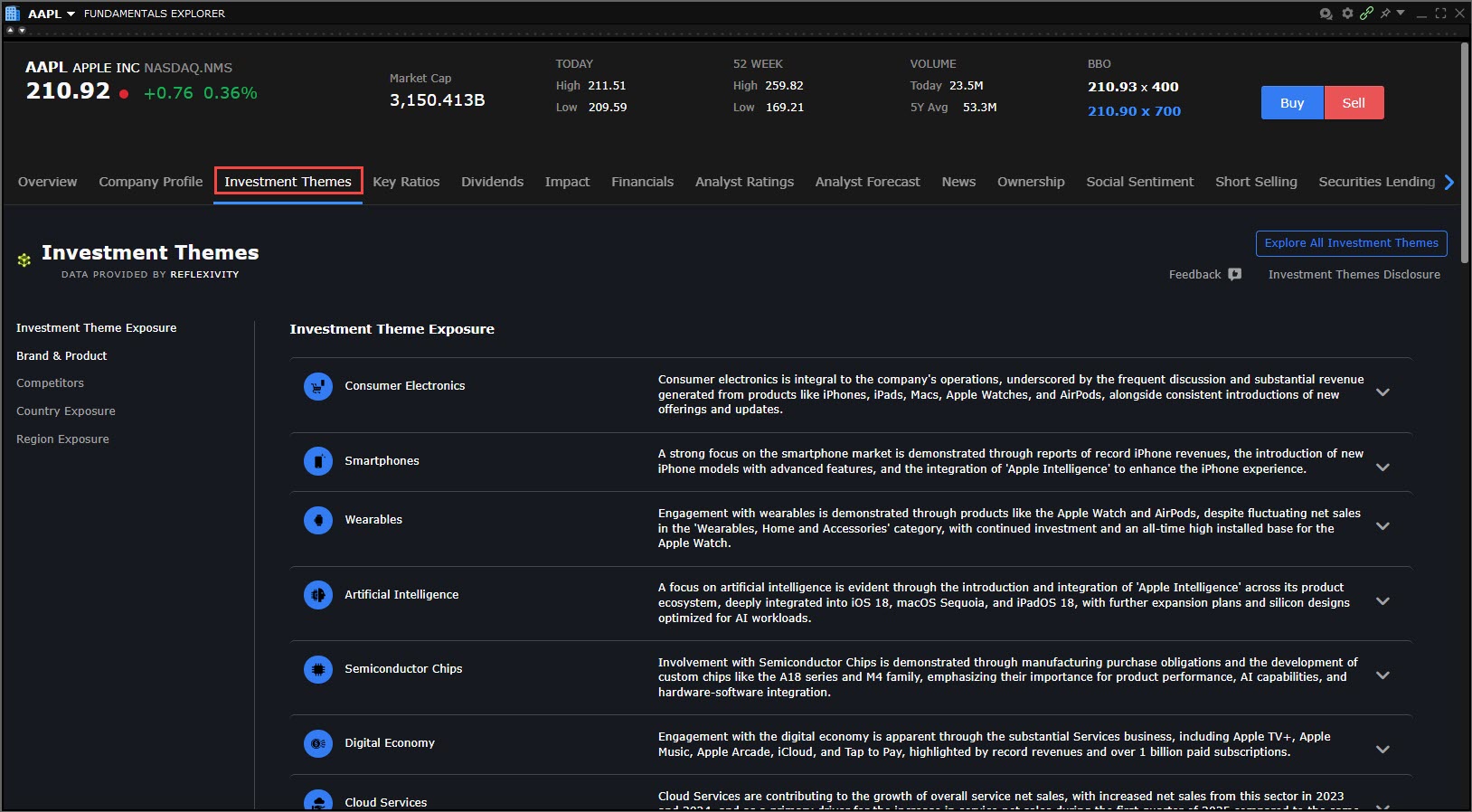Click the ask quote 210.93 x 400
This screenshot has height=812, width=1472.
1133,87
